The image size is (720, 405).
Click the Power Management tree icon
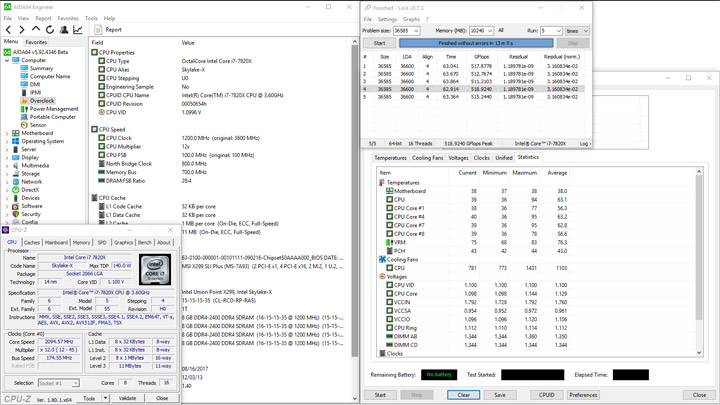25,109
